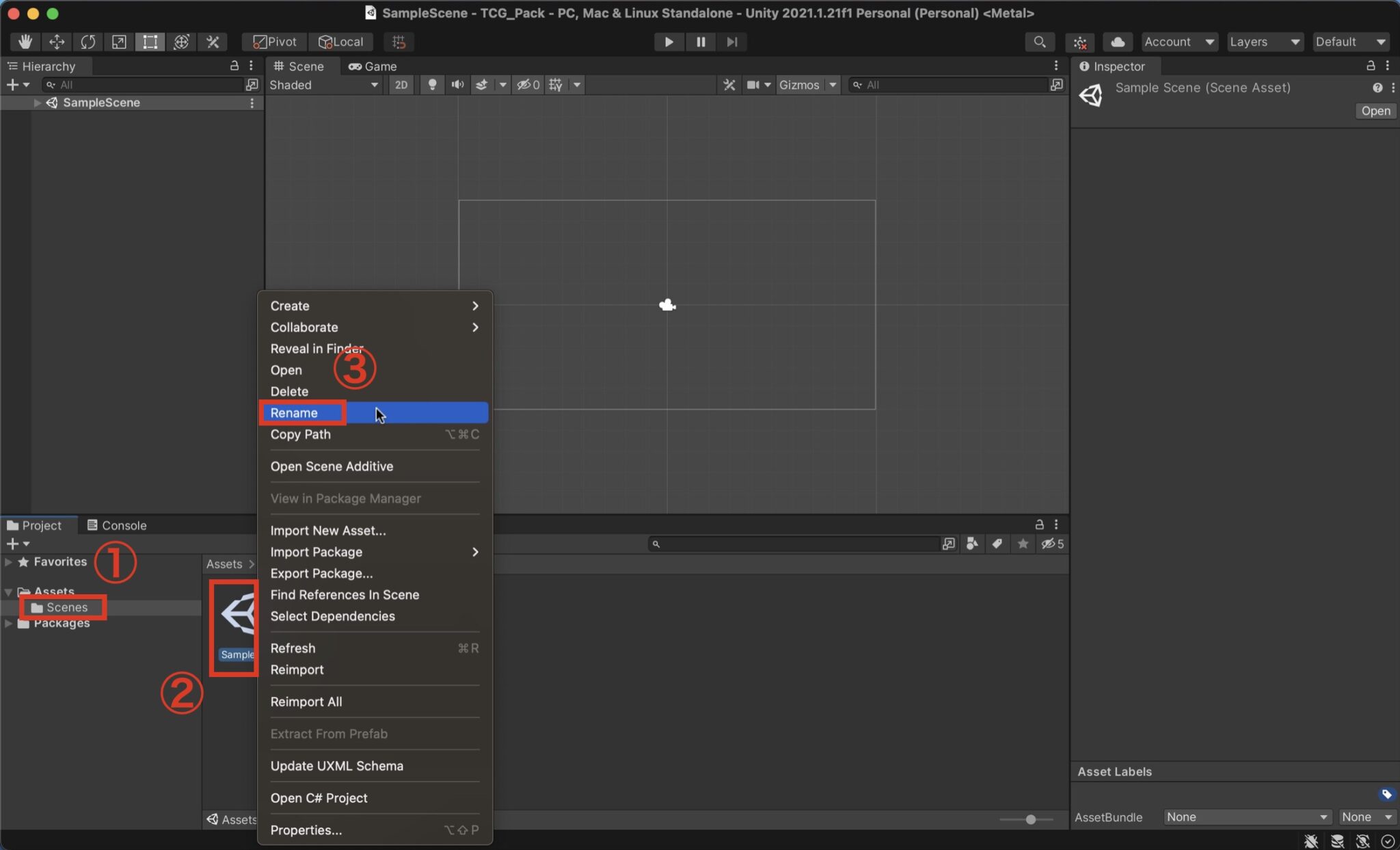Open the Account dropdown

click(x=1179, y=42)
